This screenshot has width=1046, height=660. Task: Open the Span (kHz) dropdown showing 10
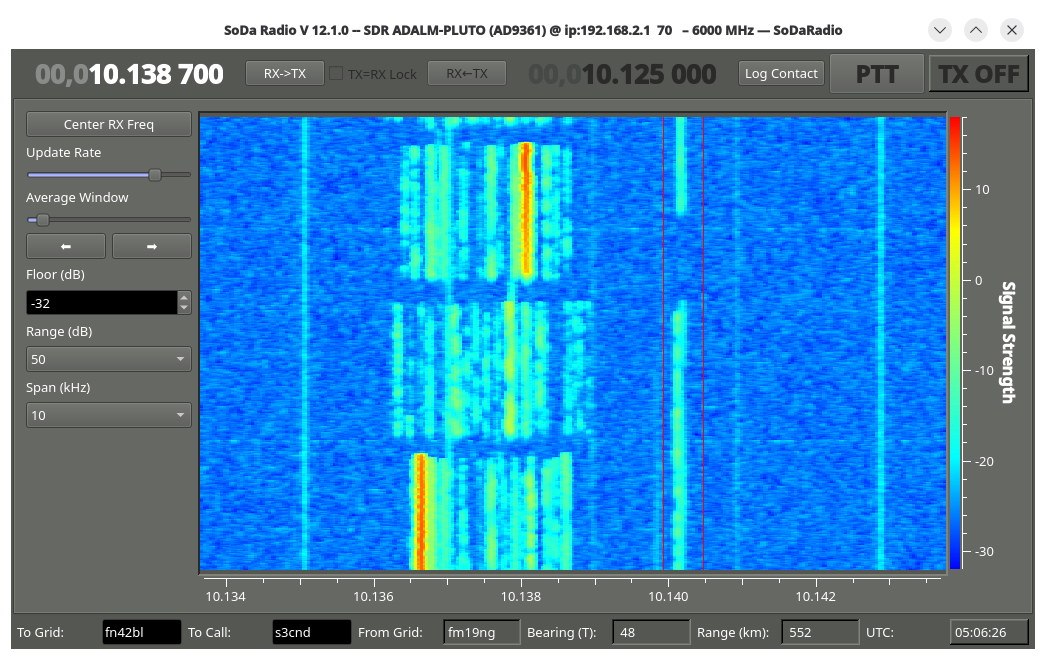click(x=109, y=415)
